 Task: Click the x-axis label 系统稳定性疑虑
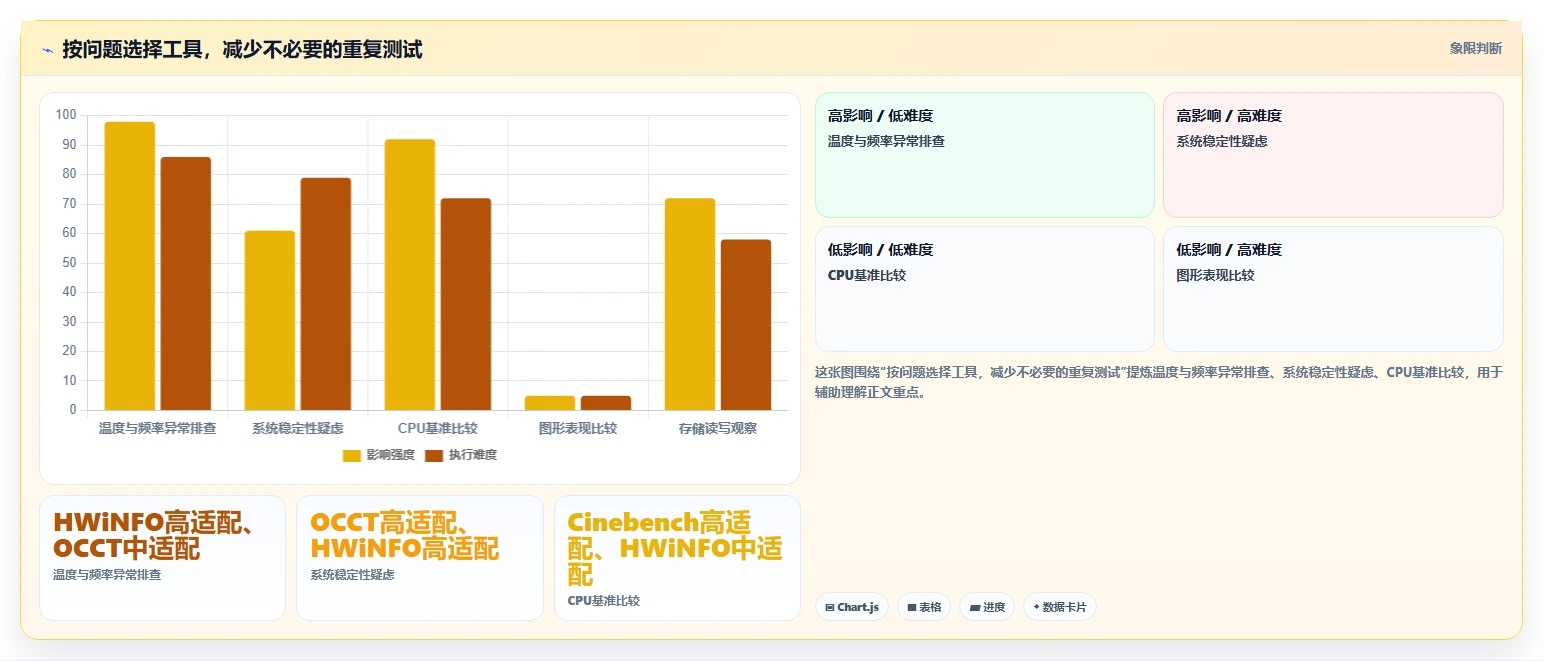[x=298, y=428]
